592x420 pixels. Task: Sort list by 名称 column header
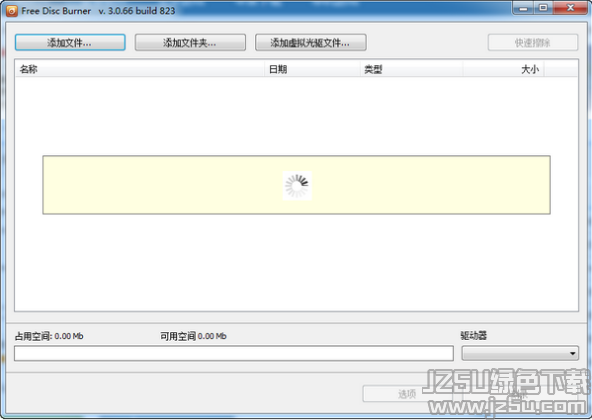point(140,69)
